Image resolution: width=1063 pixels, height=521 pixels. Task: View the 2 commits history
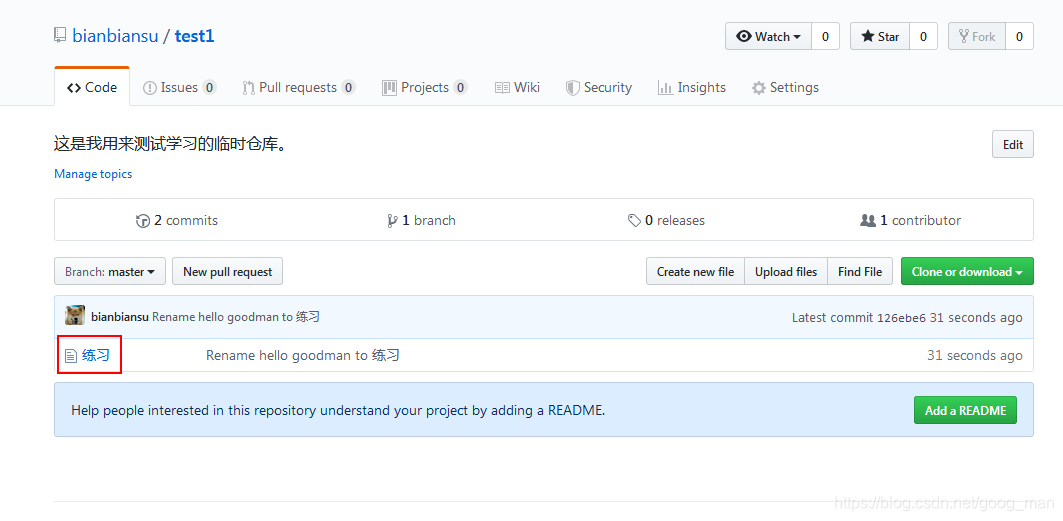pyautogui.click(x=177, y=220)
